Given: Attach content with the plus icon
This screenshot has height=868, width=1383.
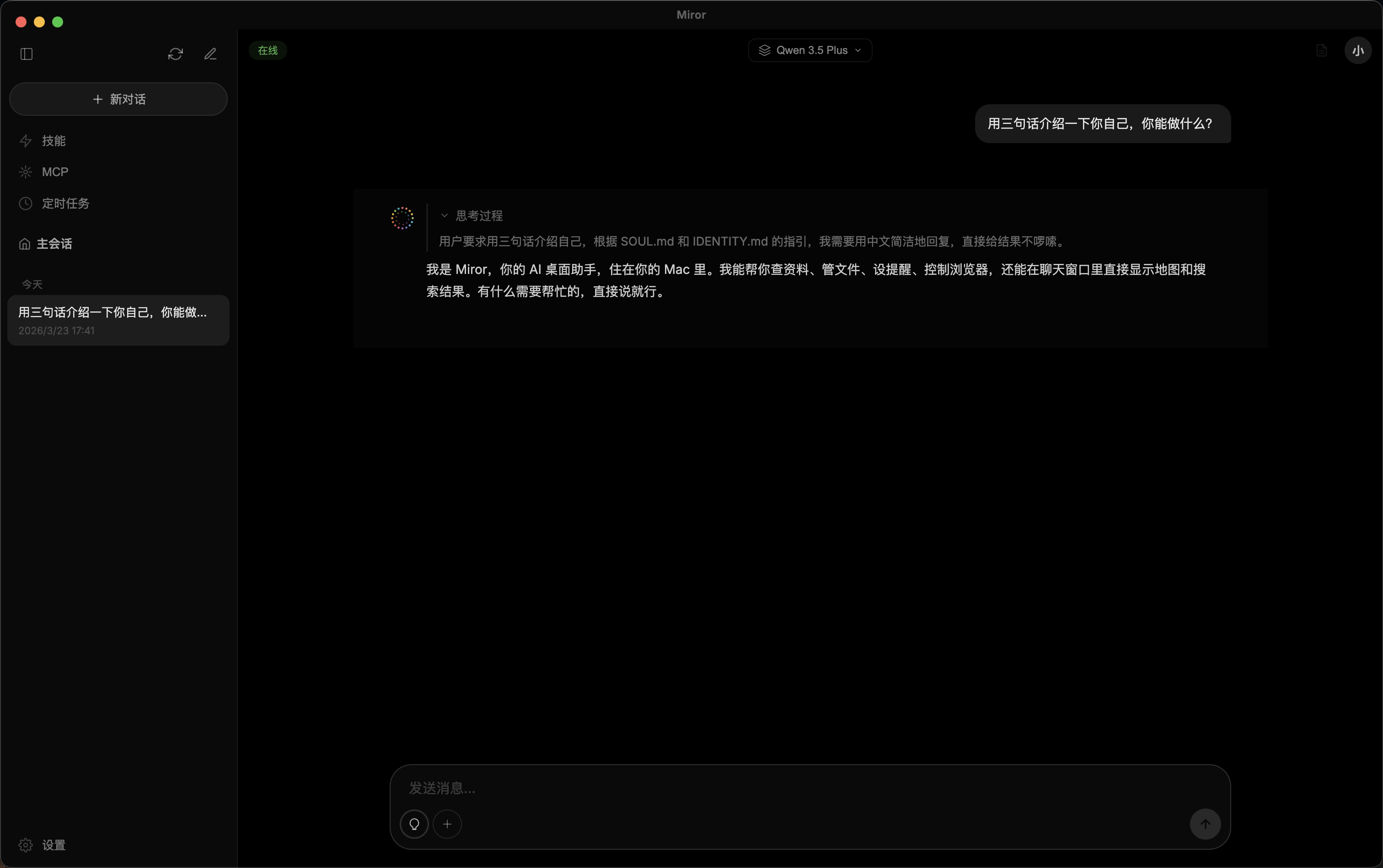Looking at the screenshot, I should point(447,824).
